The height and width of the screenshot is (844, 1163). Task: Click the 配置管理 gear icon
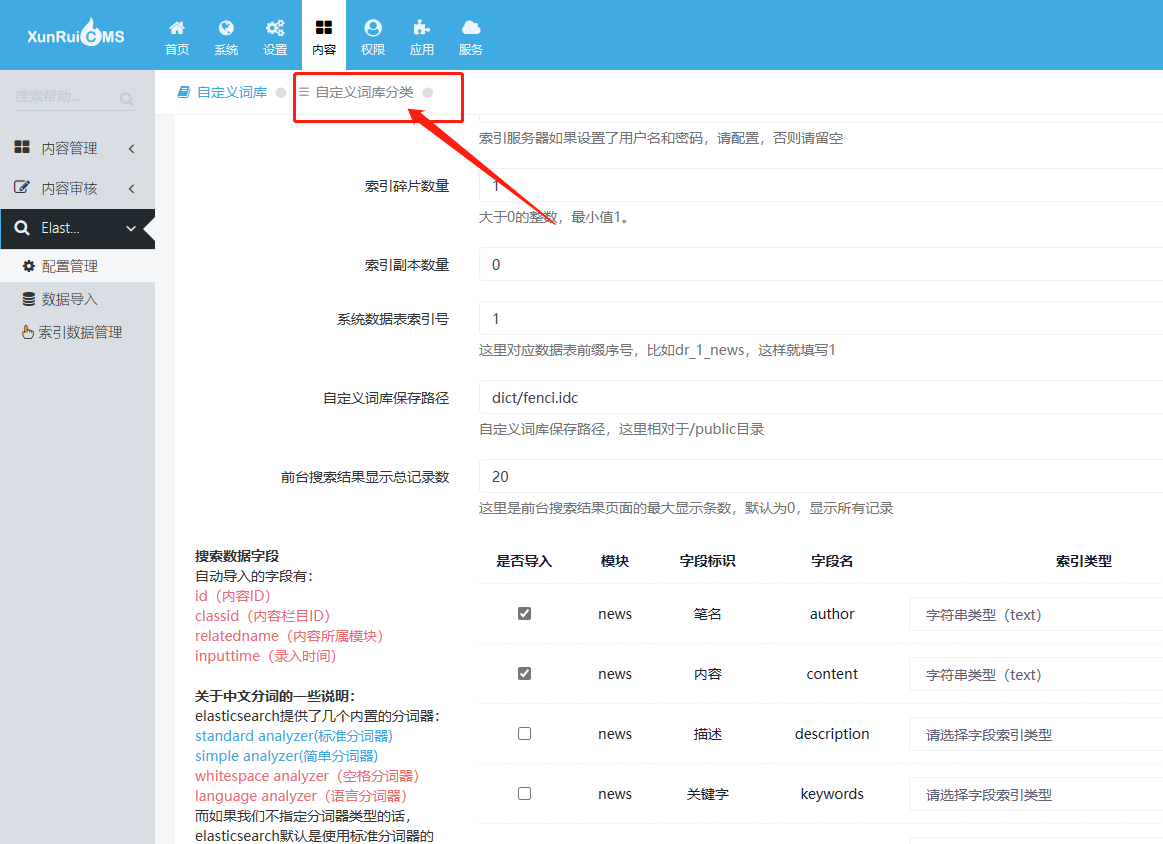pyautogui.click(x=29, y=266)
